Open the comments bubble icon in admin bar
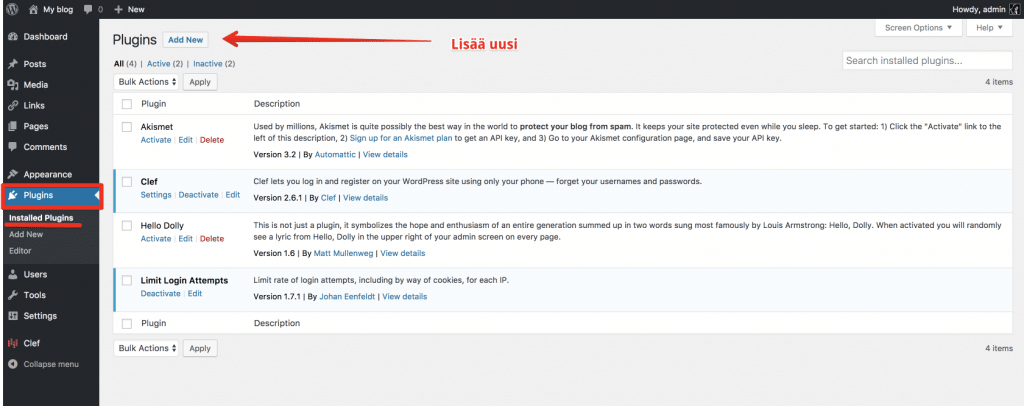The width and height of the screenshot is (1024, 406). coord(87,10)
